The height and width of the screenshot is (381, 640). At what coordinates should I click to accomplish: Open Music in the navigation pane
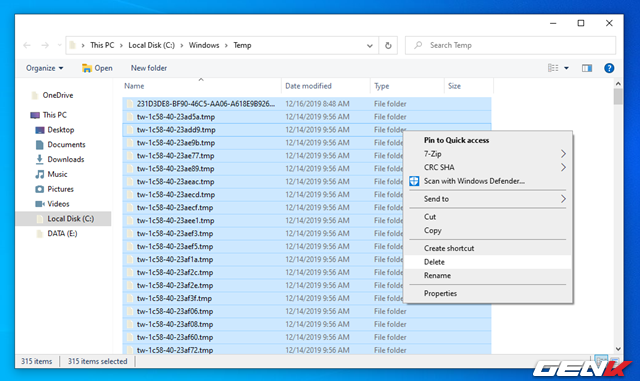(x=57, y=174)
